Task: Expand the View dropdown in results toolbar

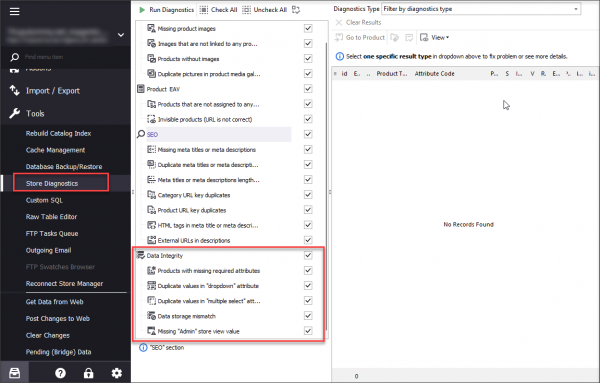Action: point(434,37)
